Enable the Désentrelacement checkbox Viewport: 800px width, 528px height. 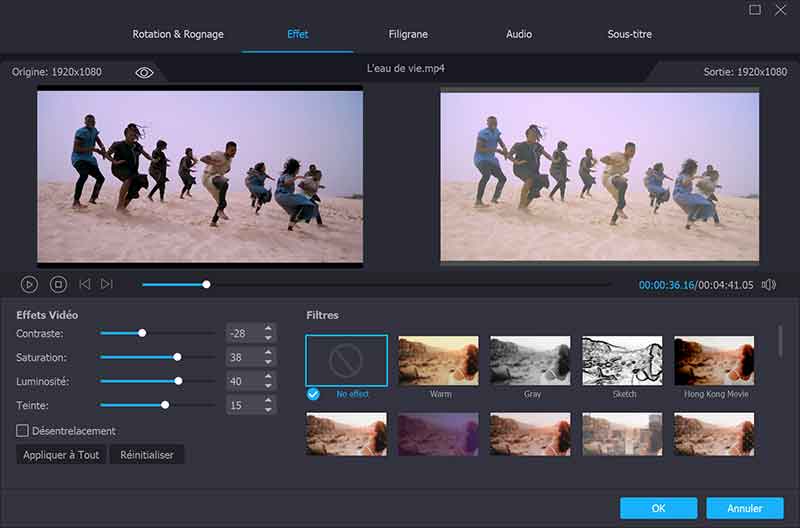pyautogui.click(x=23, y=431)
